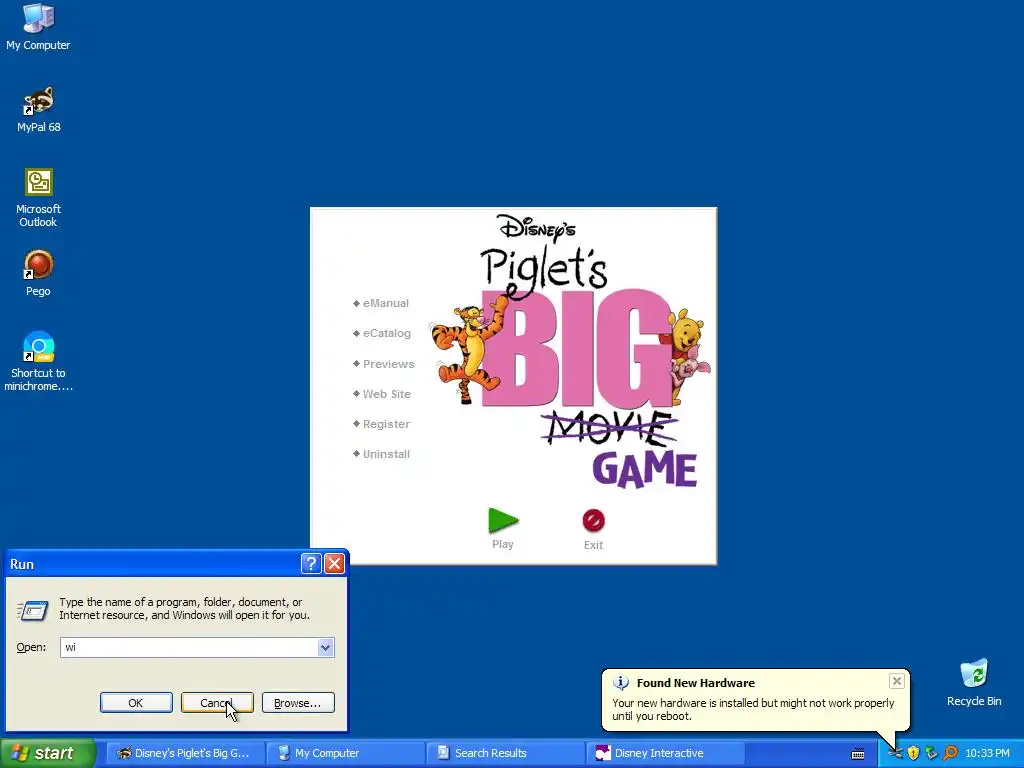The height and width of the screenshot is (768, 1024).
Task: Click the green Play arrow in game launcher
Action: 503,520
